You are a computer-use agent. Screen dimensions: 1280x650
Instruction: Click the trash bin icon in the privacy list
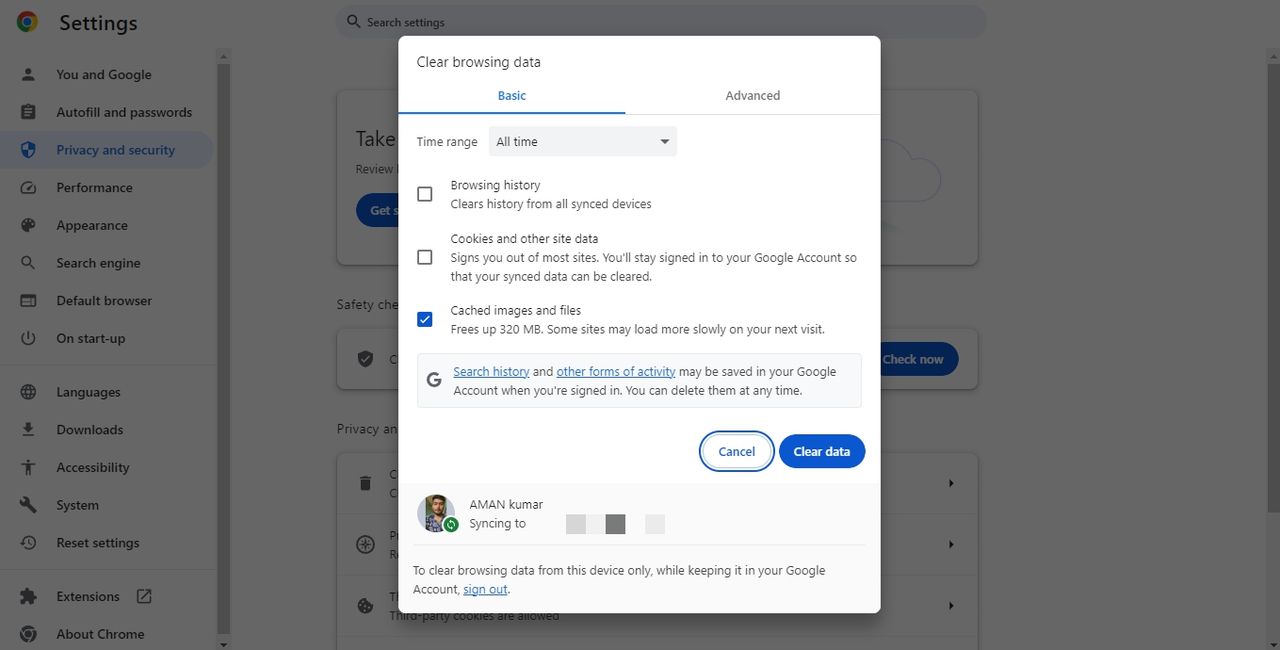tap(366, 483)
